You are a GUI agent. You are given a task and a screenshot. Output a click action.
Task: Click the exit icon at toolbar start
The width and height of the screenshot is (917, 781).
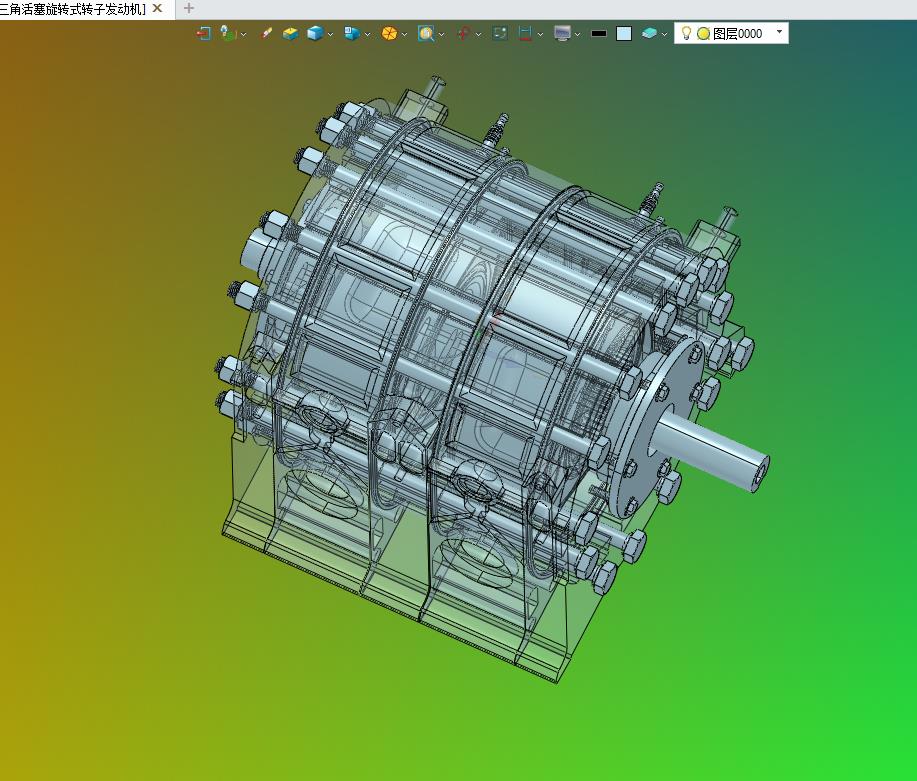[203, 33]
